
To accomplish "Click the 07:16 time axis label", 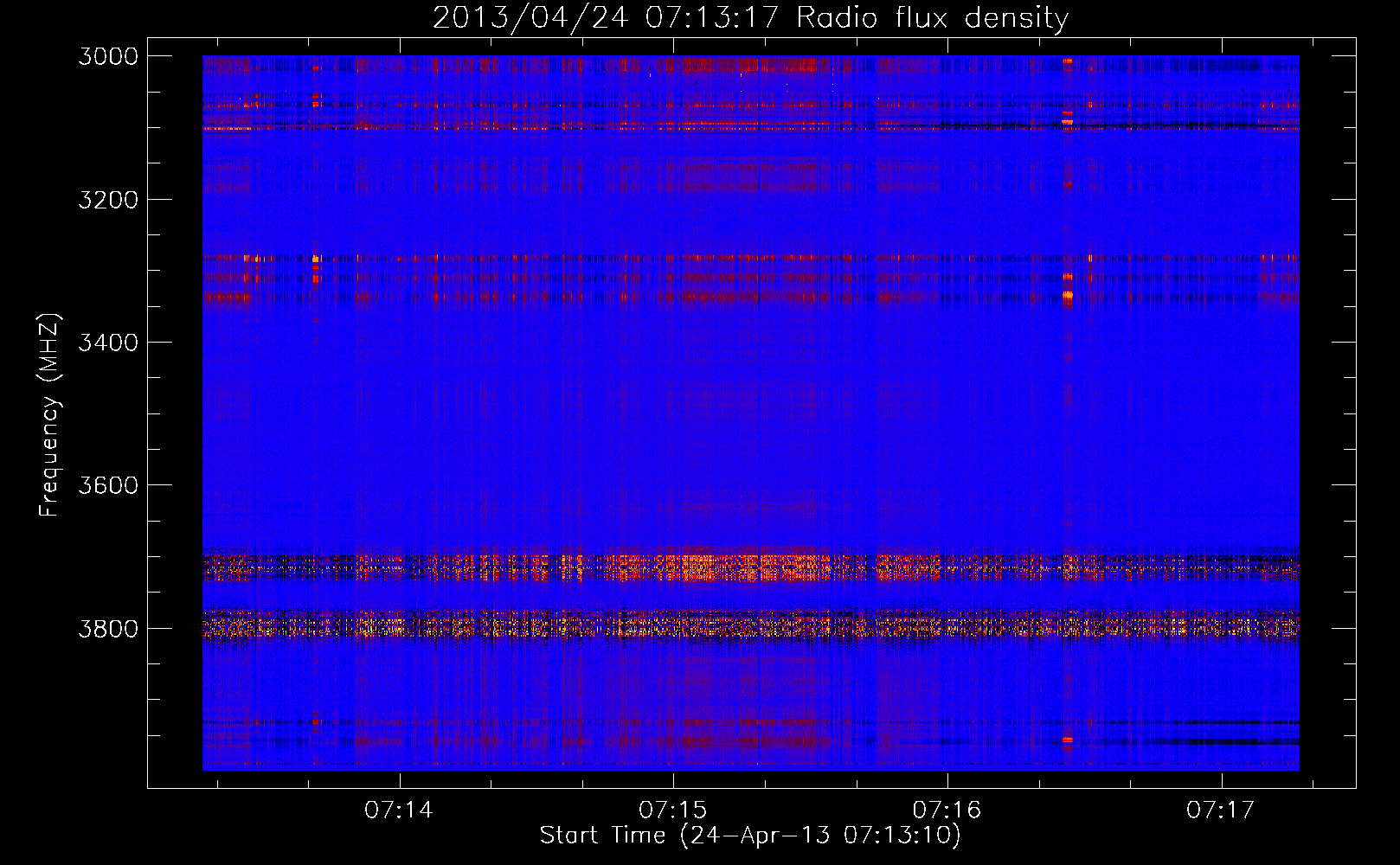I will (947, 810).
